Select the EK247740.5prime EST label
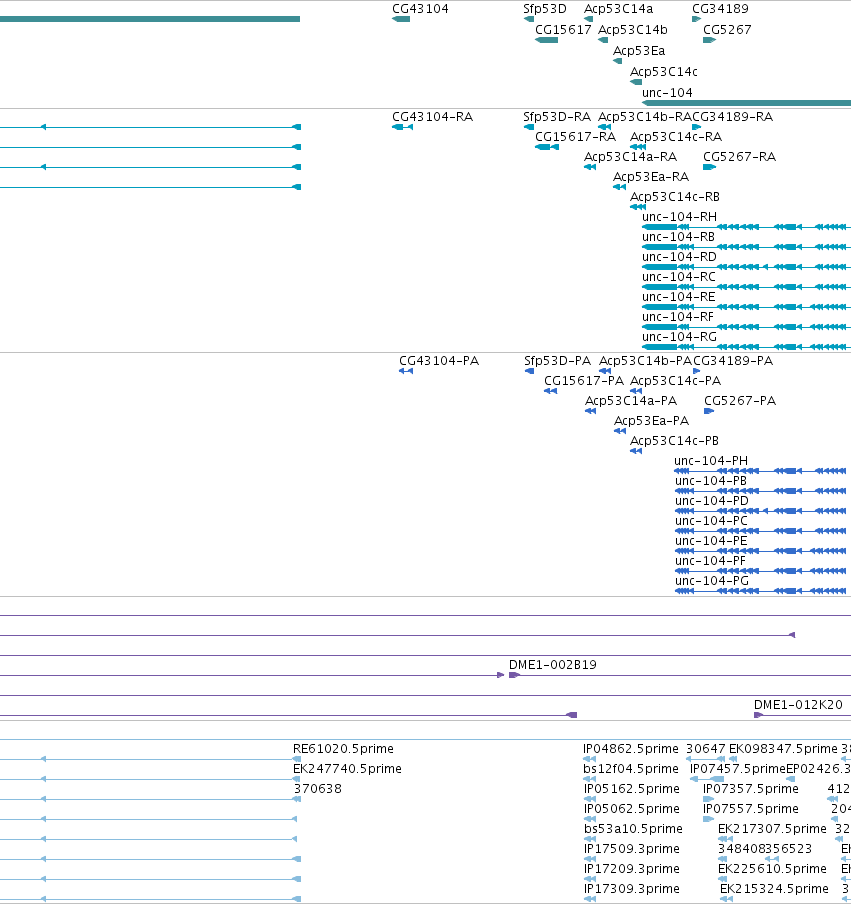Image resolution: width=851 pixels, height=904 pixels. pyautogui.click(x=347, y=769)
